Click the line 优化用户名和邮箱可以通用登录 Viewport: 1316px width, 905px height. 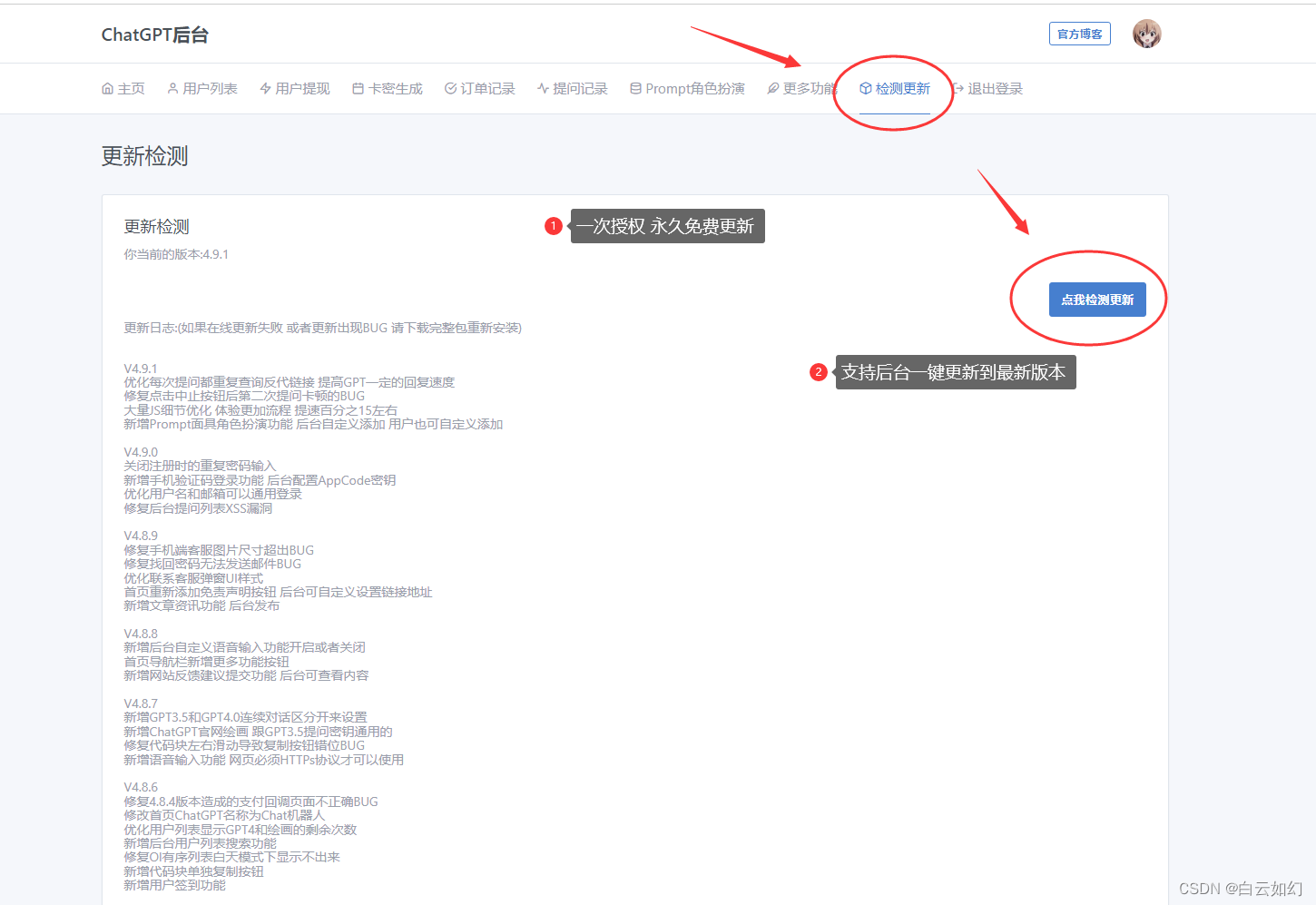coord(213,494)
